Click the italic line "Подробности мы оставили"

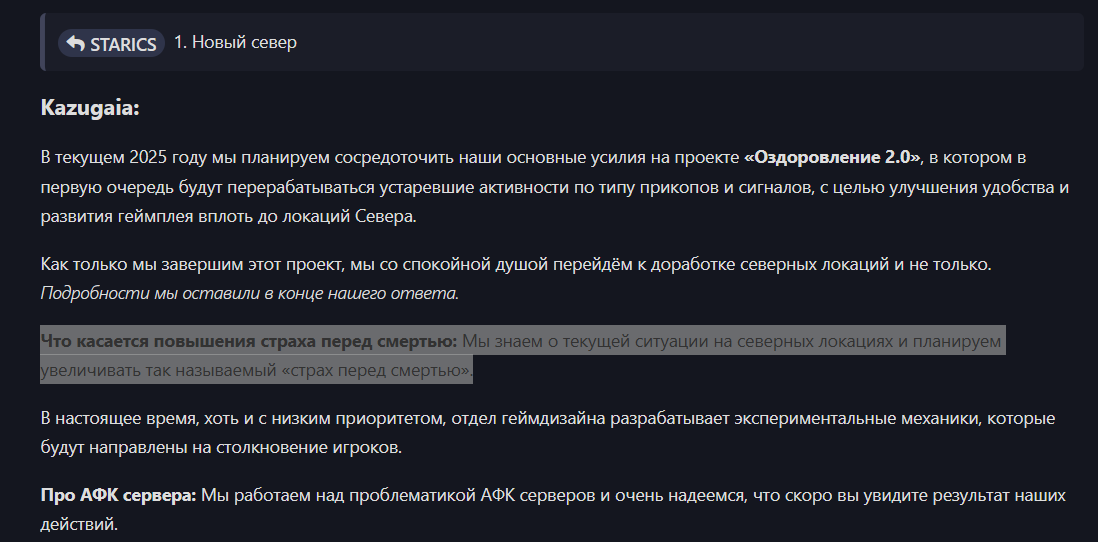pyautogui.click(x=250, y=293)
